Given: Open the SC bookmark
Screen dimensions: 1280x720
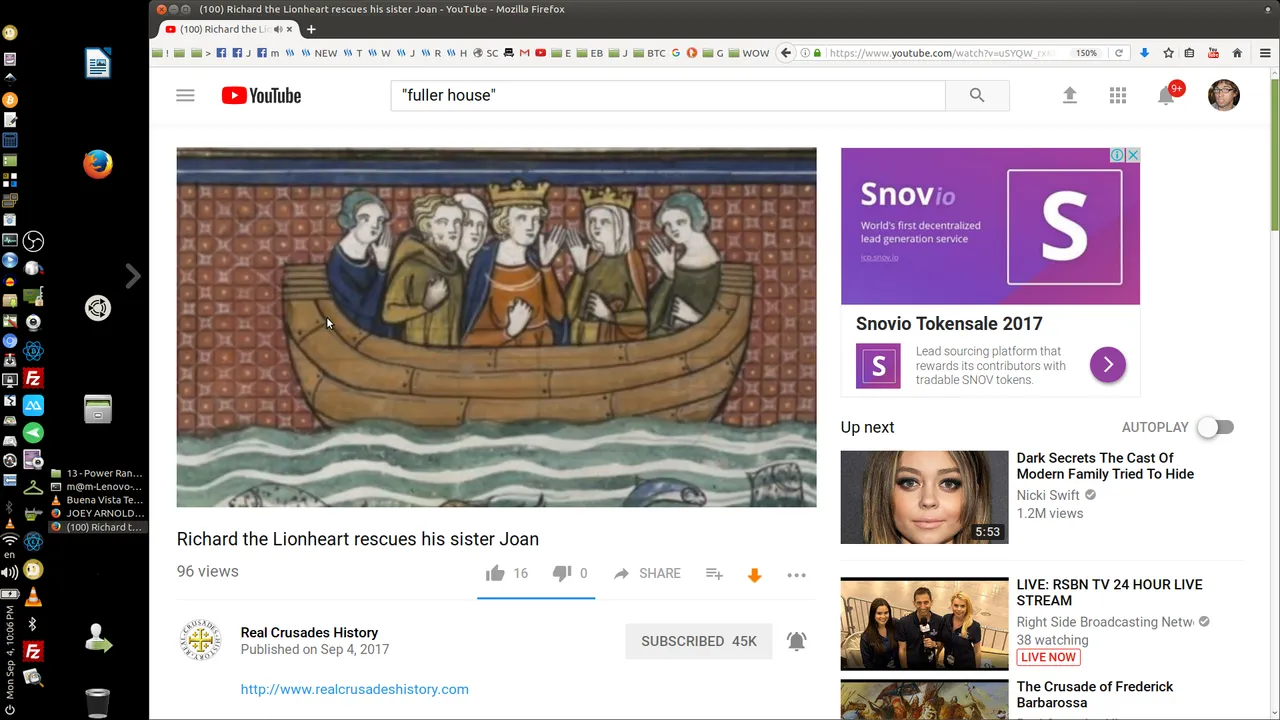Looking at the screenshot, I should (x=486, y=53).
